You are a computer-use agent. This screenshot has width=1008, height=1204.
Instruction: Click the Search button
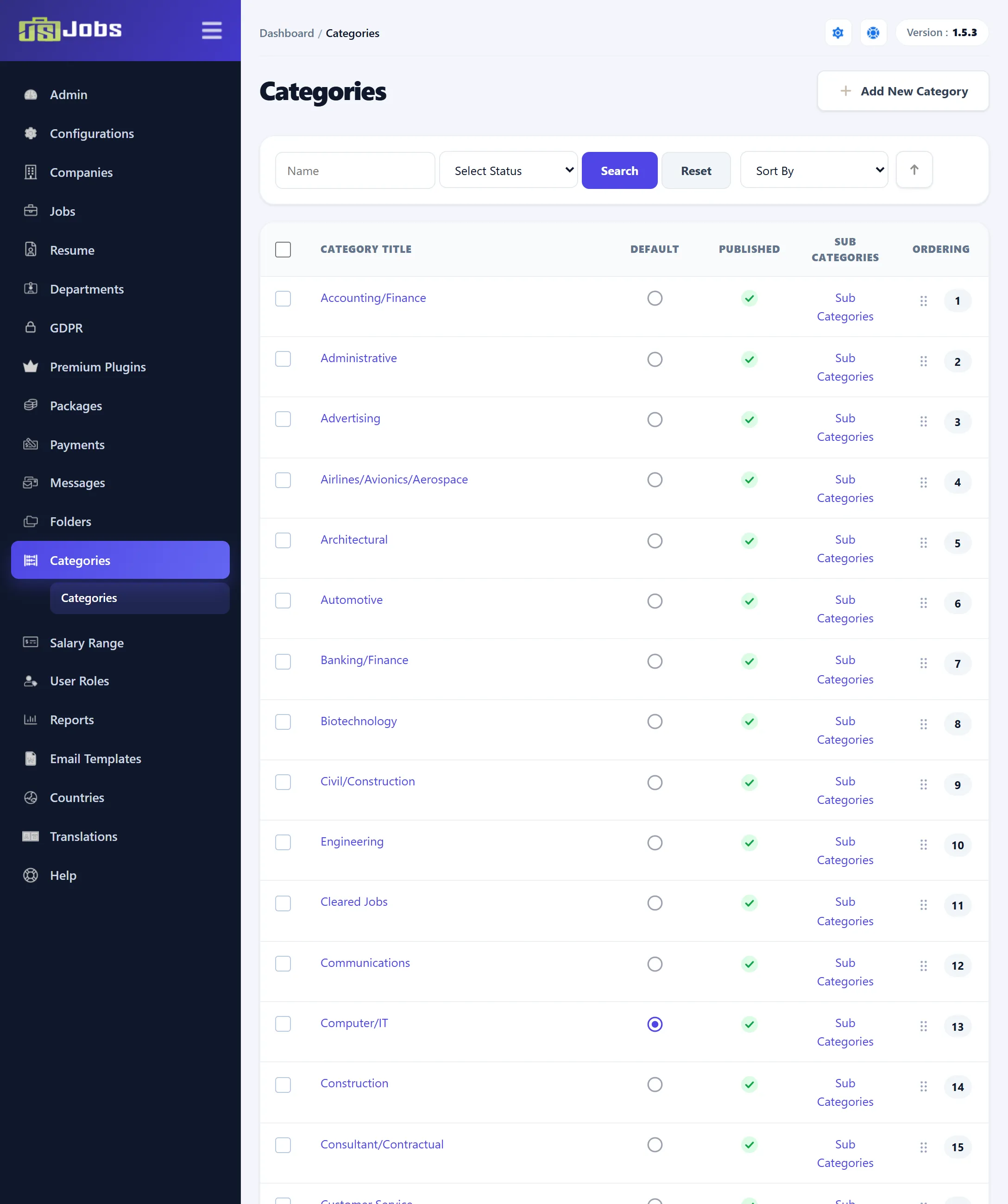coord(619,170)
